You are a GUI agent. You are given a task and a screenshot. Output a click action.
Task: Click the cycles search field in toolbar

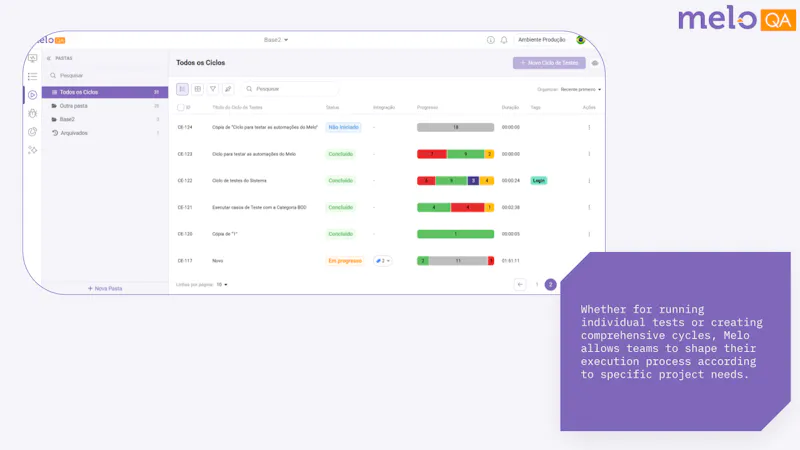(289, 89)
